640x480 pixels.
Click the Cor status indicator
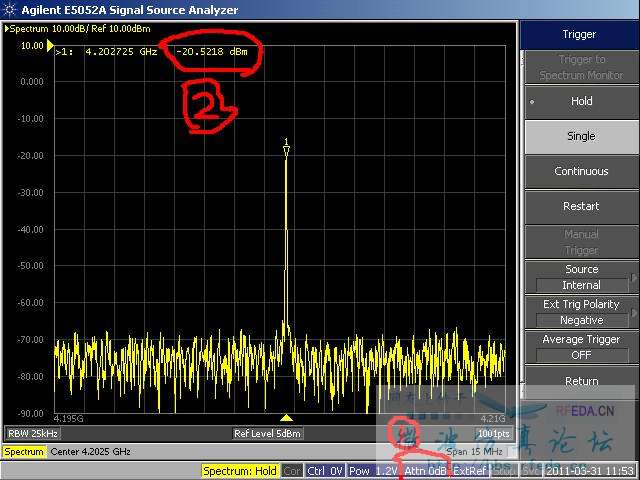pos(291,471)
